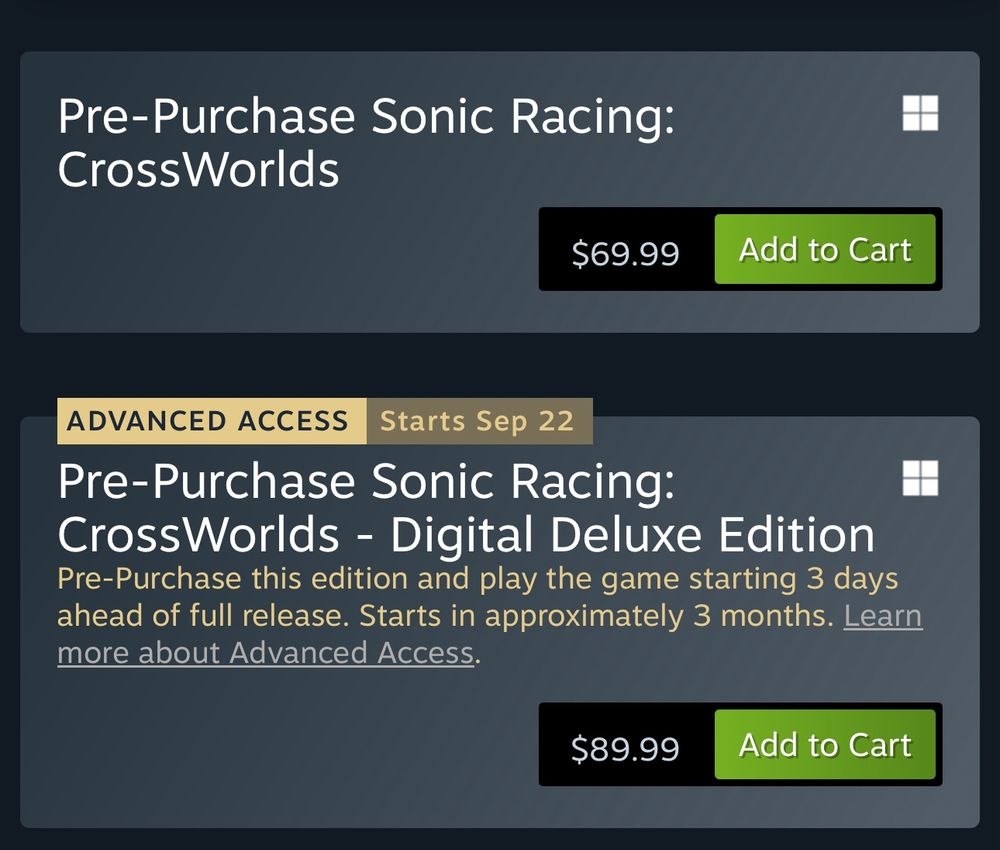Select the ADVANCED ACCESS badge
The image size is (1000, 850).
pos(208,421)
